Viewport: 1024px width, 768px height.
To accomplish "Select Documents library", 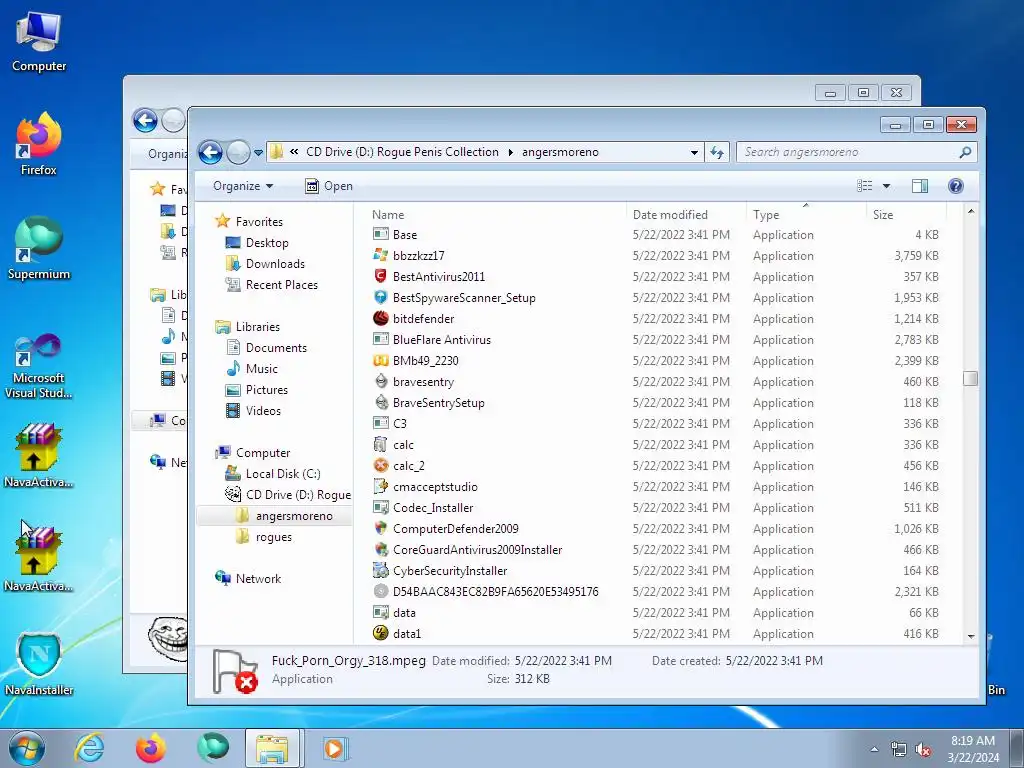I will point(276,347).
